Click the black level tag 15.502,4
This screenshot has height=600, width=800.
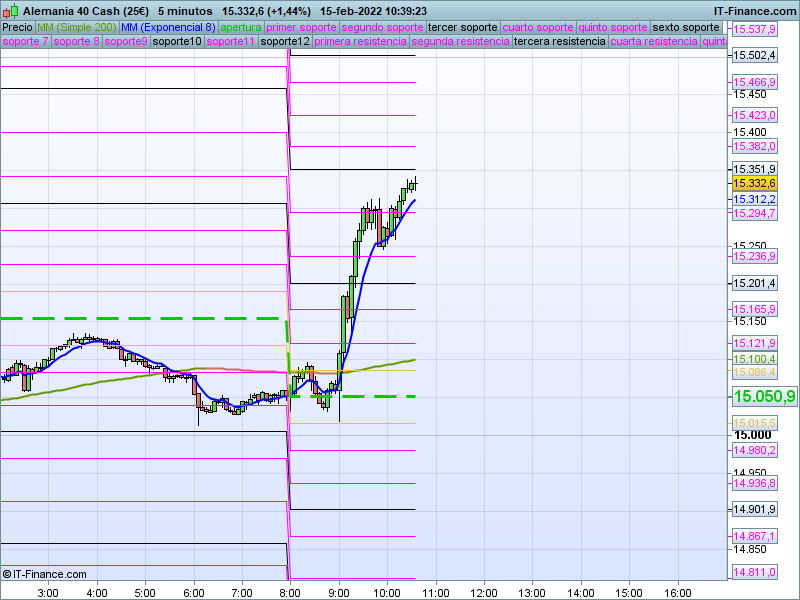pos(754,55)
